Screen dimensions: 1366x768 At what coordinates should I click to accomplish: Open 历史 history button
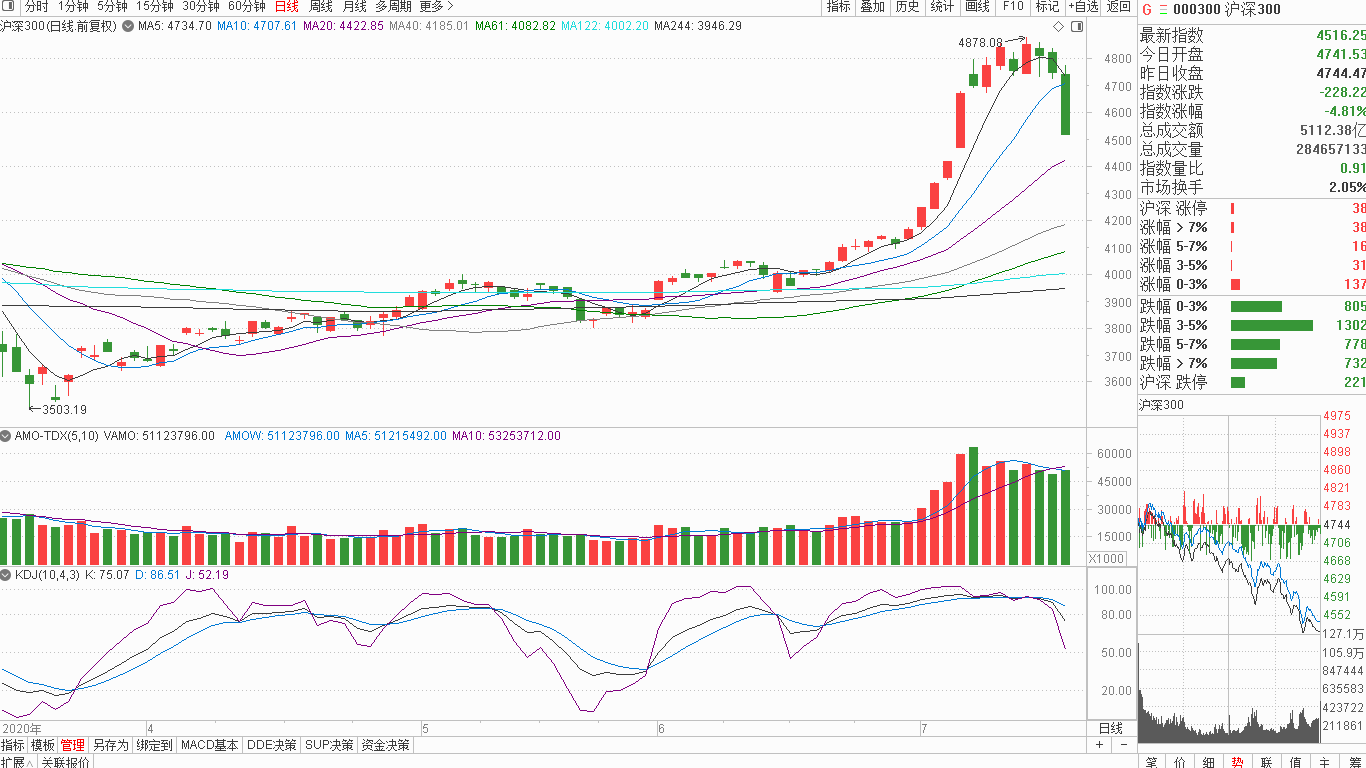[907, 7]
